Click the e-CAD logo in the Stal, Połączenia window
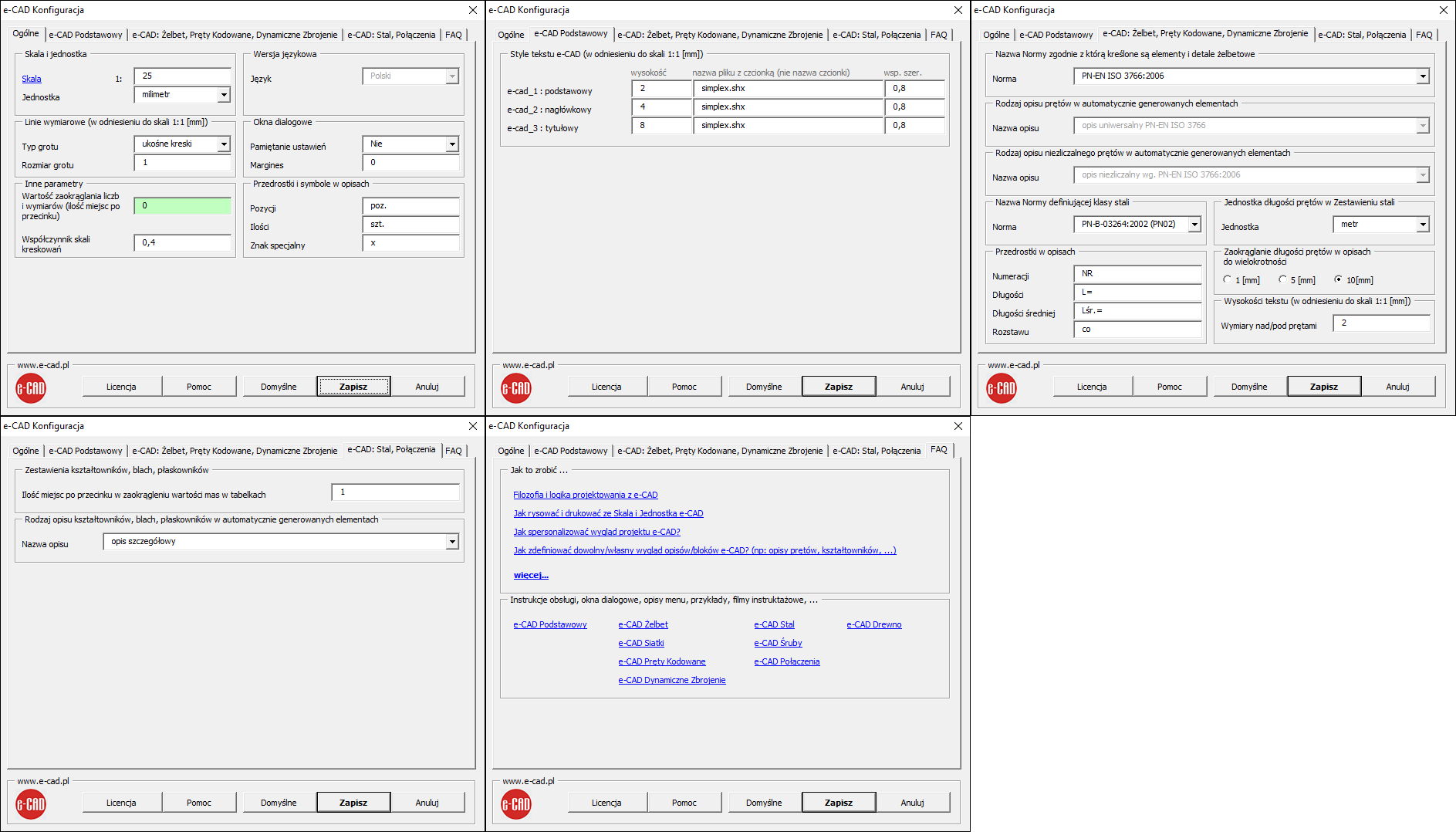 (31, 804)
